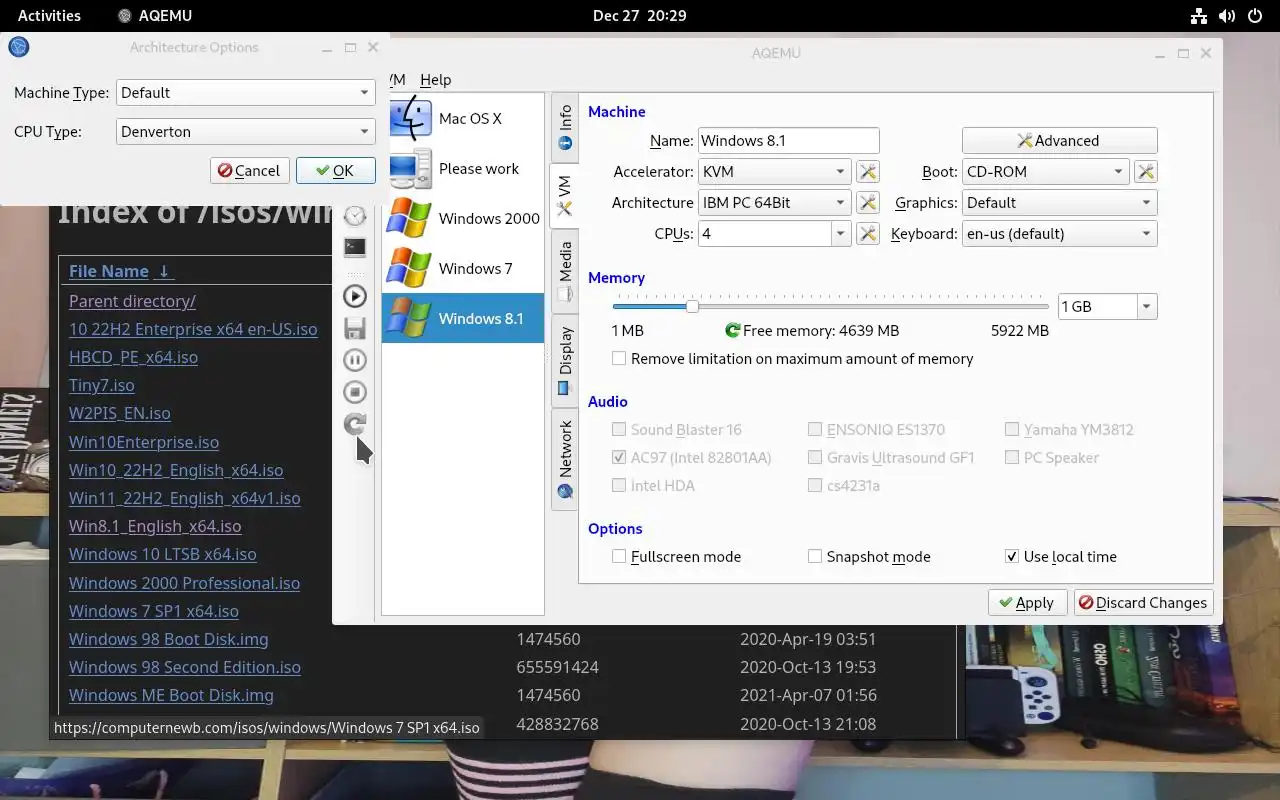Start the VM with the play icon
The height and width of the screenshot is (800, 1280).
coord(355,296)
